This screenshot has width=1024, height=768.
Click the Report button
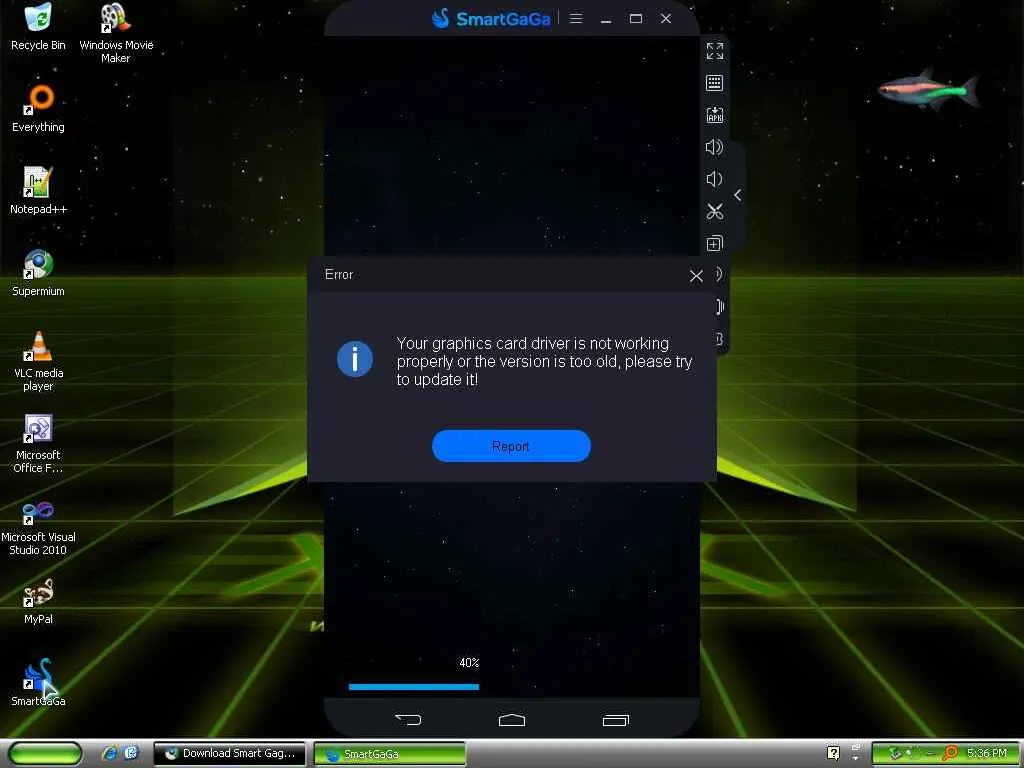coord(511,446)
